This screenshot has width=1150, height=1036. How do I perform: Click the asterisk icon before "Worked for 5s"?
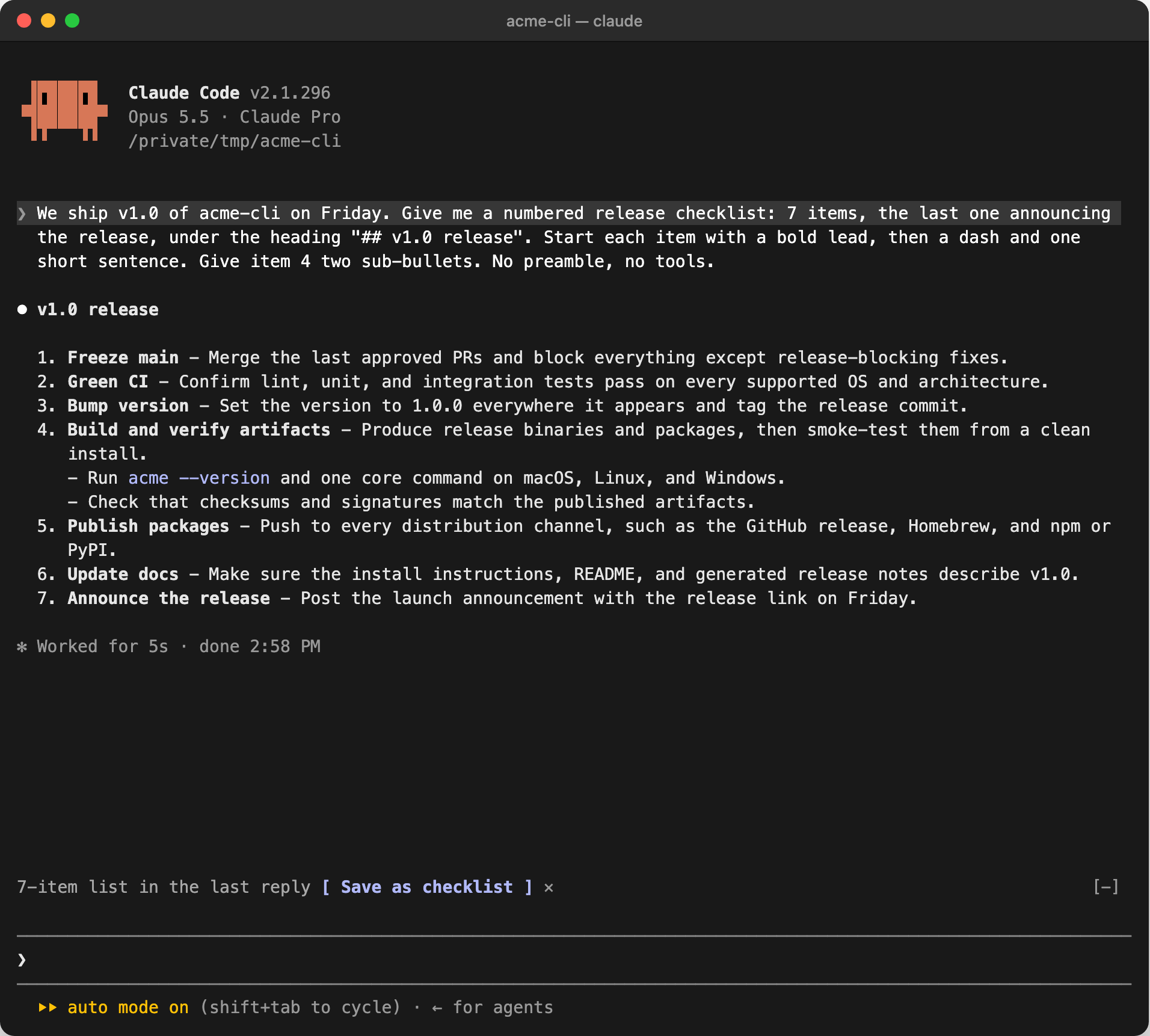click(22, 647)
